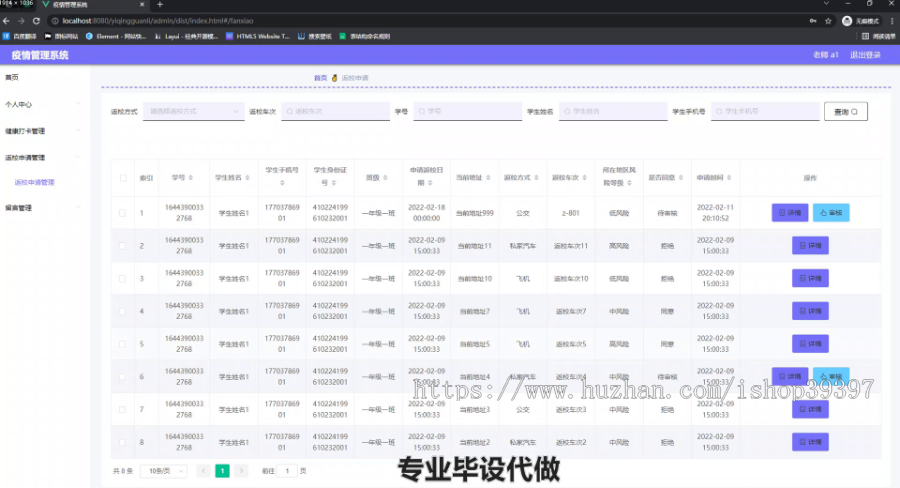900x488 pixels.
Task: Focus the 学生手机号 search input
Action: (x=765, y=111)
